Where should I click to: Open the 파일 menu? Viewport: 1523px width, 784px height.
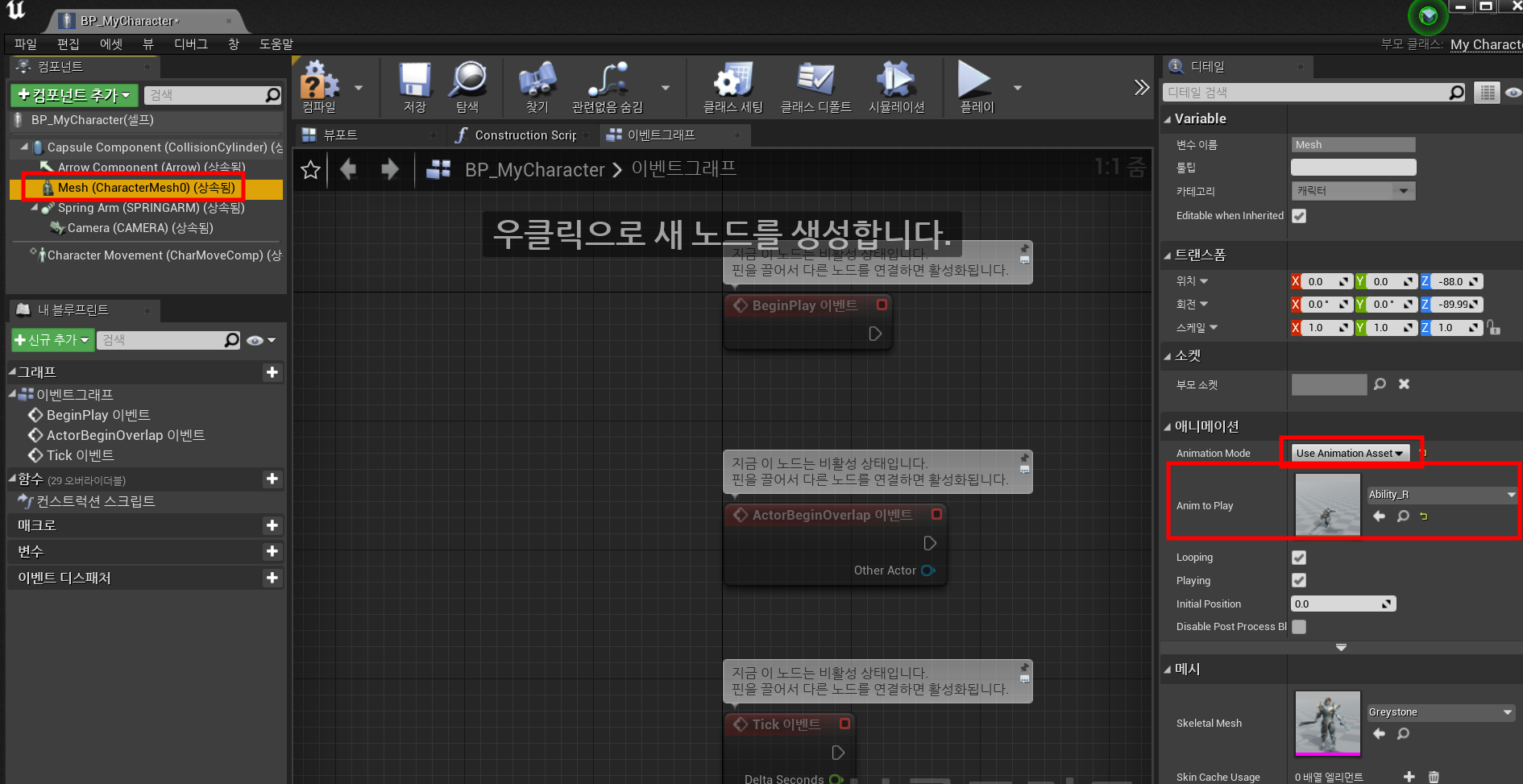(x=26, y=44)
